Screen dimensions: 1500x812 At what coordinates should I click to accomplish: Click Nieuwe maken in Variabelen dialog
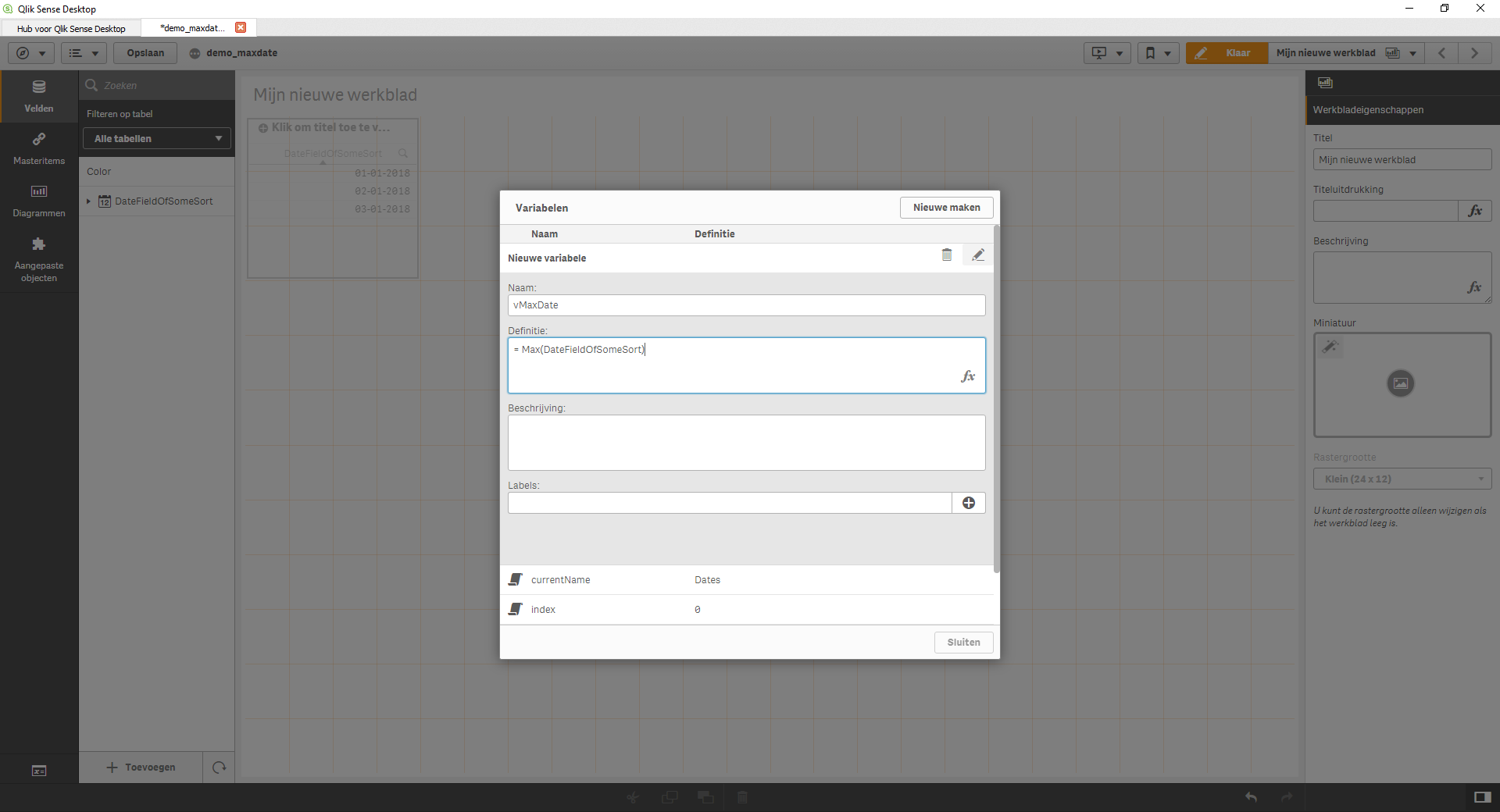click(x=946, y=208)
